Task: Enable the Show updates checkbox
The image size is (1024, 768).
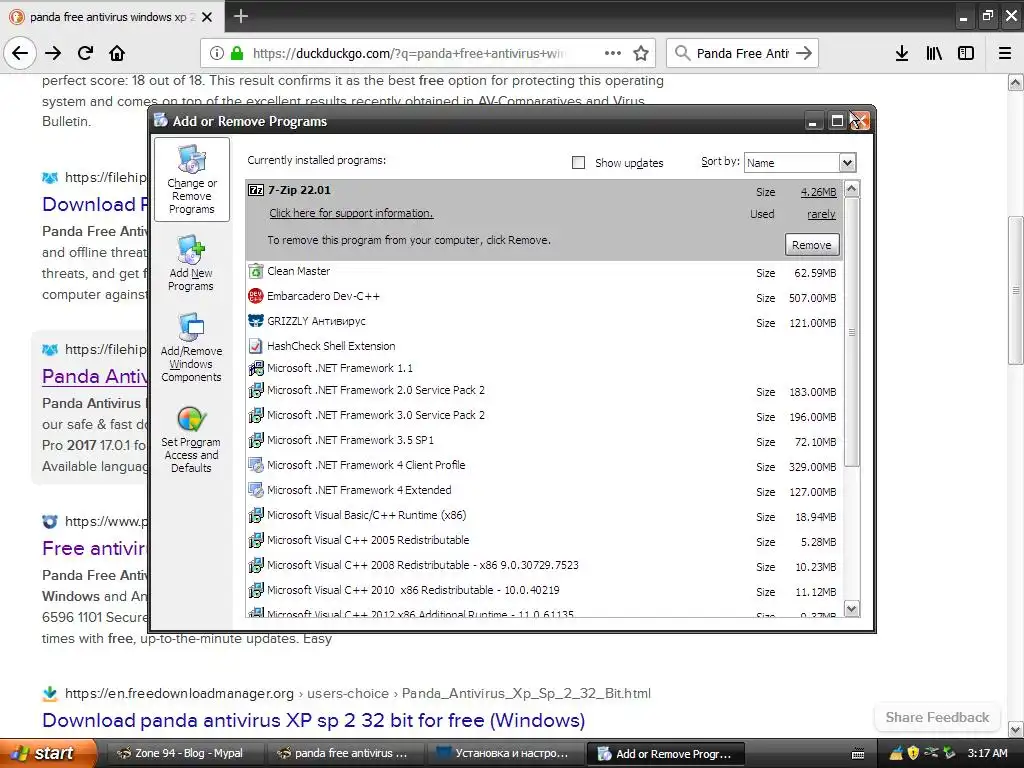Action: click(578, 163)
